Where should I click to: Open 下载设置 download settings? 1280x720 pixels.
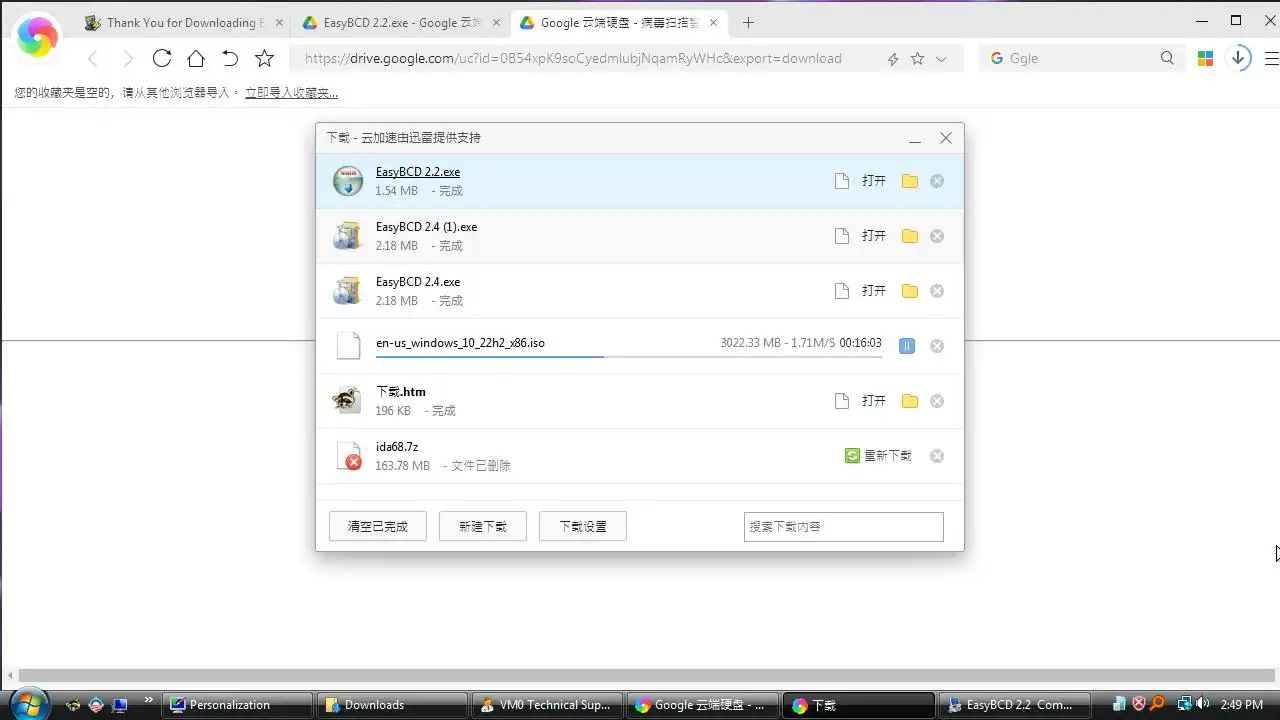583,526
